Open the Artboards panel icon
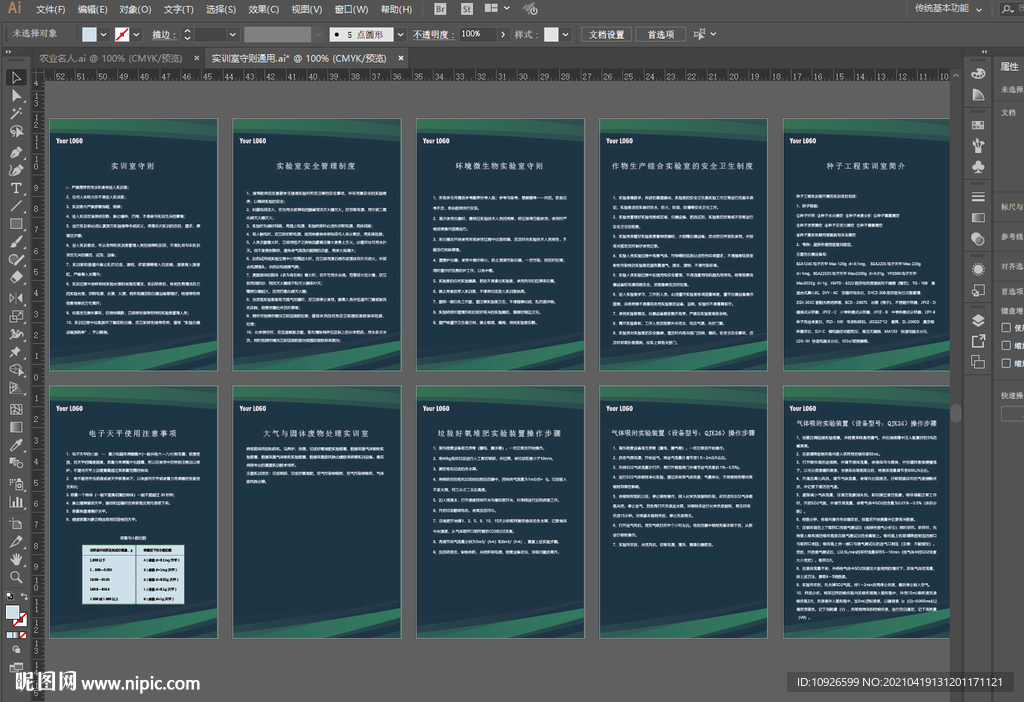 pos(978,362)
